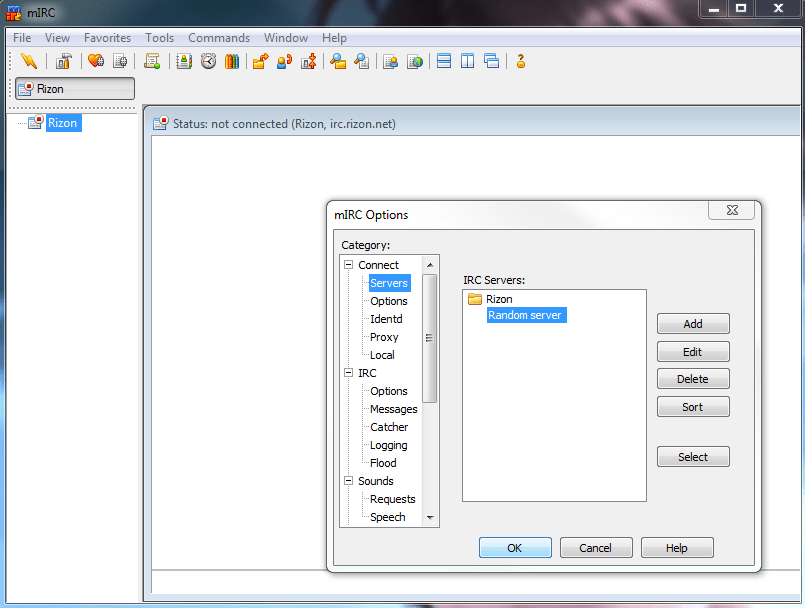Image resolution: width=805 pixels, height=608 pixels.
Task: Click the mIRC application icon in title bar
Action: [13, 12]
